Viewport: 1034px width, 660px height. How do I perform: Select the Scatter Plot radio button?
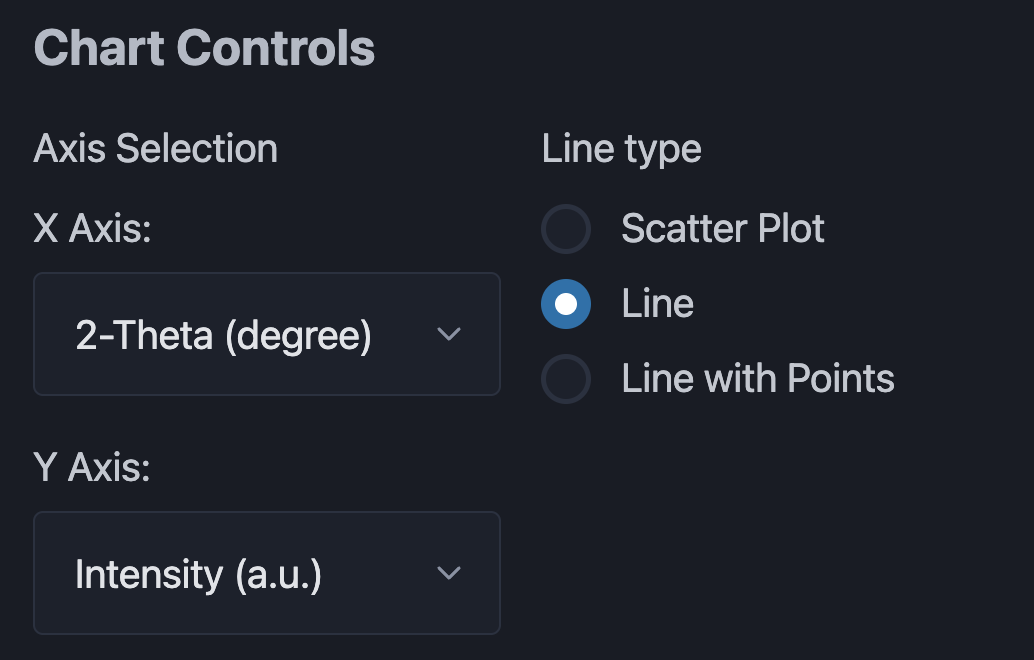(x=566, y=229)
